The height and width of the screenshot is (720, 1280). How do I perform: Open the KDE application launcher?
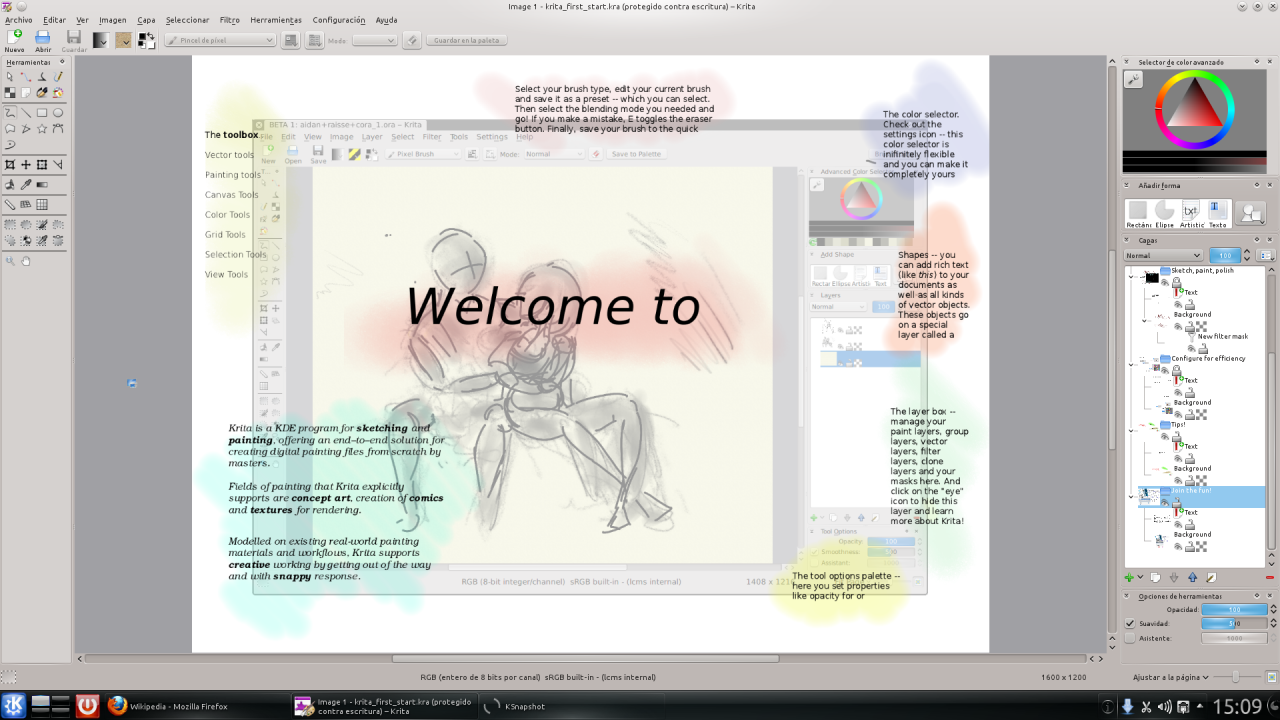pyautogui.click(x=13, y=706)
